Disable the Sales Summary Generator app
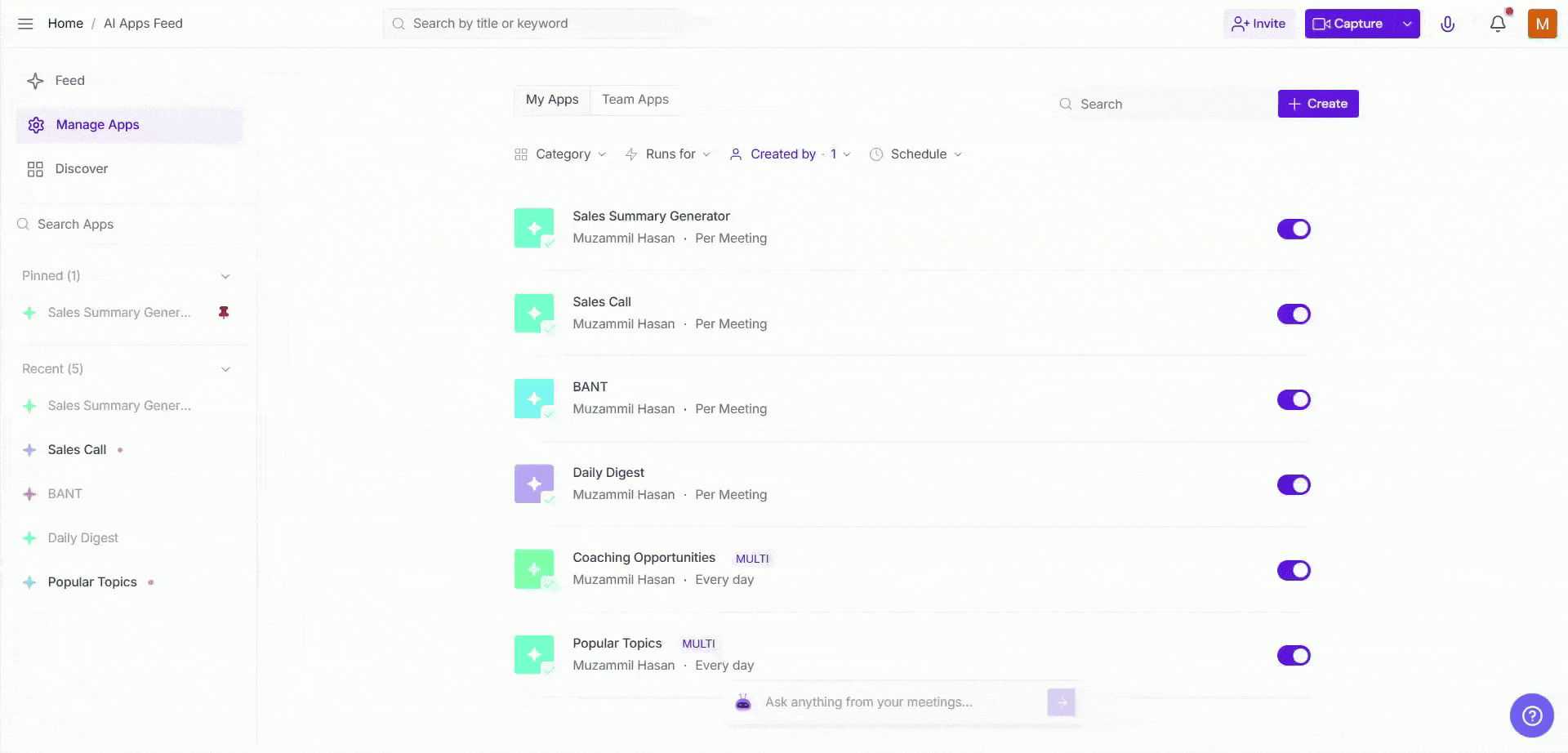This screenshot has width=1568, height=753. 1293,229
